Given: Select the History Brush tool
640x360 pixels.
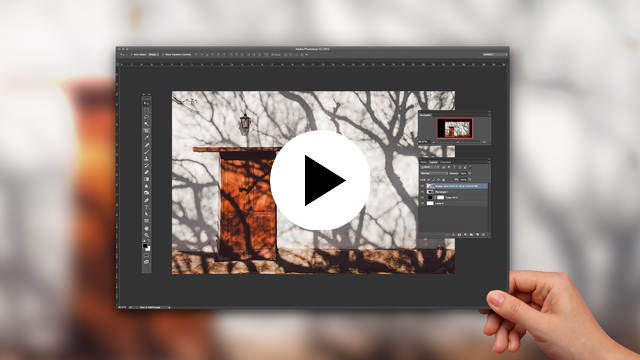Looking at the screenshot, I should (x=147, y=165).
